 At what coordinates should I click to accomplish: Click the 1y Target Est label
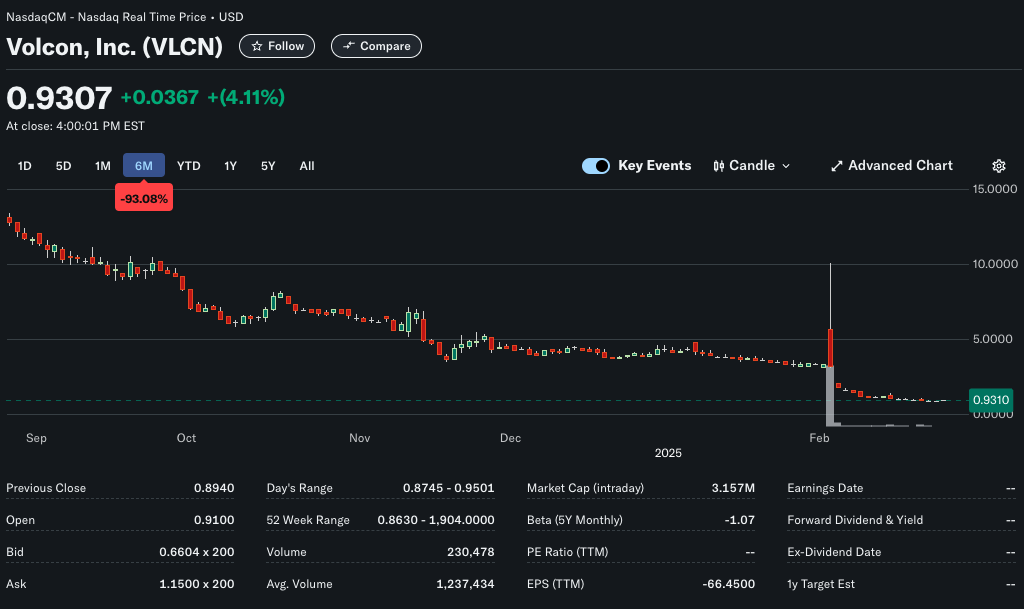pyautogui.click(x=821, y=584)
